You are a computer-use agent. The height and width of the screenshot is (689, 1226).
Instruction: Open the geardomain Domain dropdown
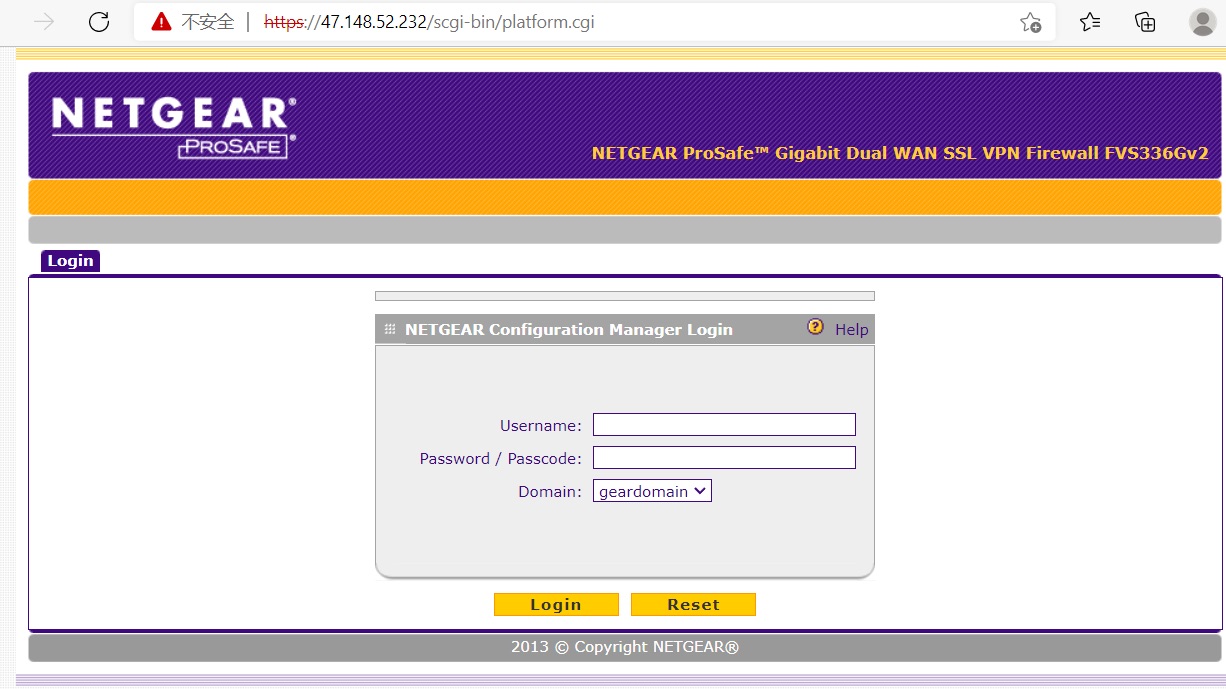click(652, 491)
